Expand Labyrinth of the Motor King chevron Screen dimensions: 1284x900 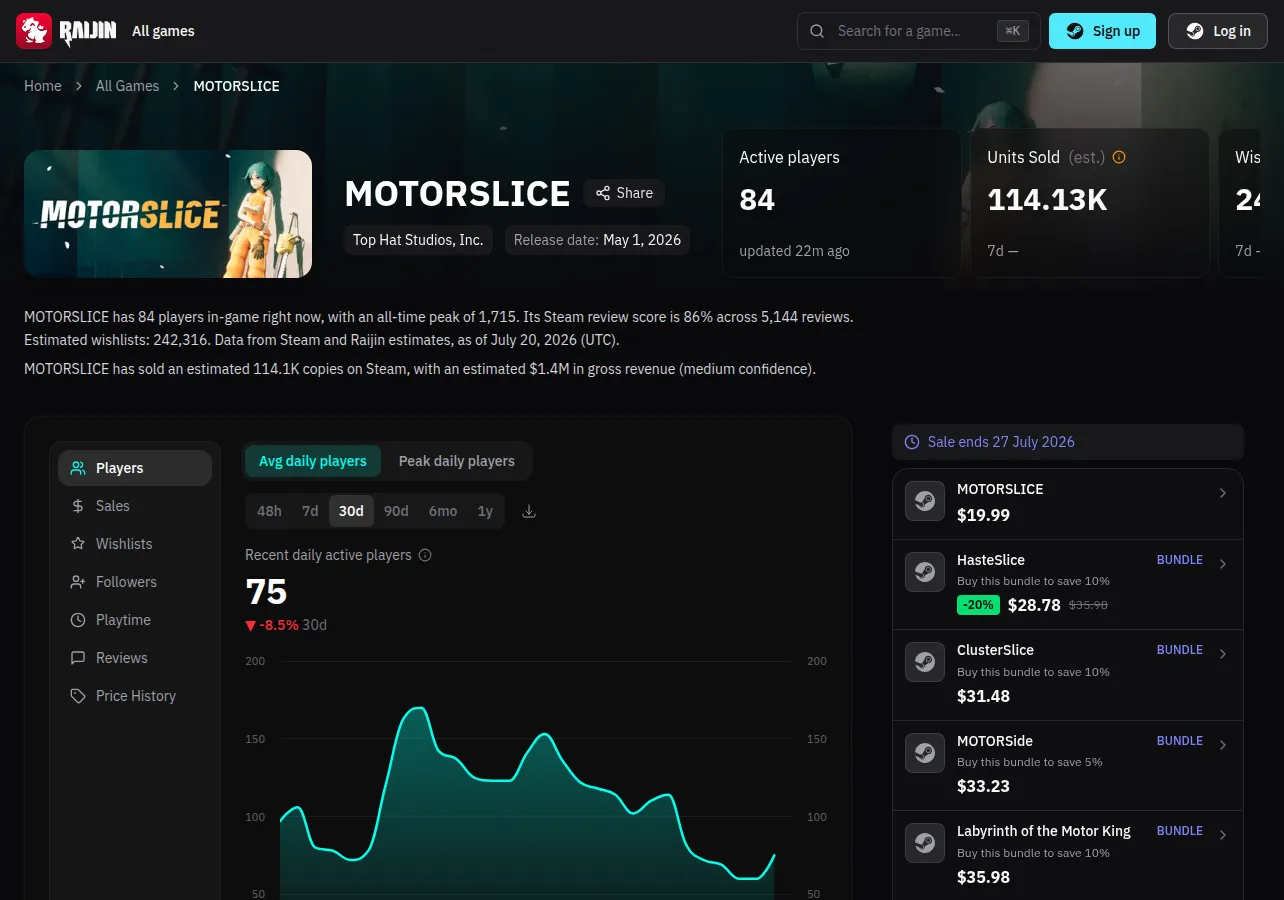pyautogui.click(x=1223, y=835)
